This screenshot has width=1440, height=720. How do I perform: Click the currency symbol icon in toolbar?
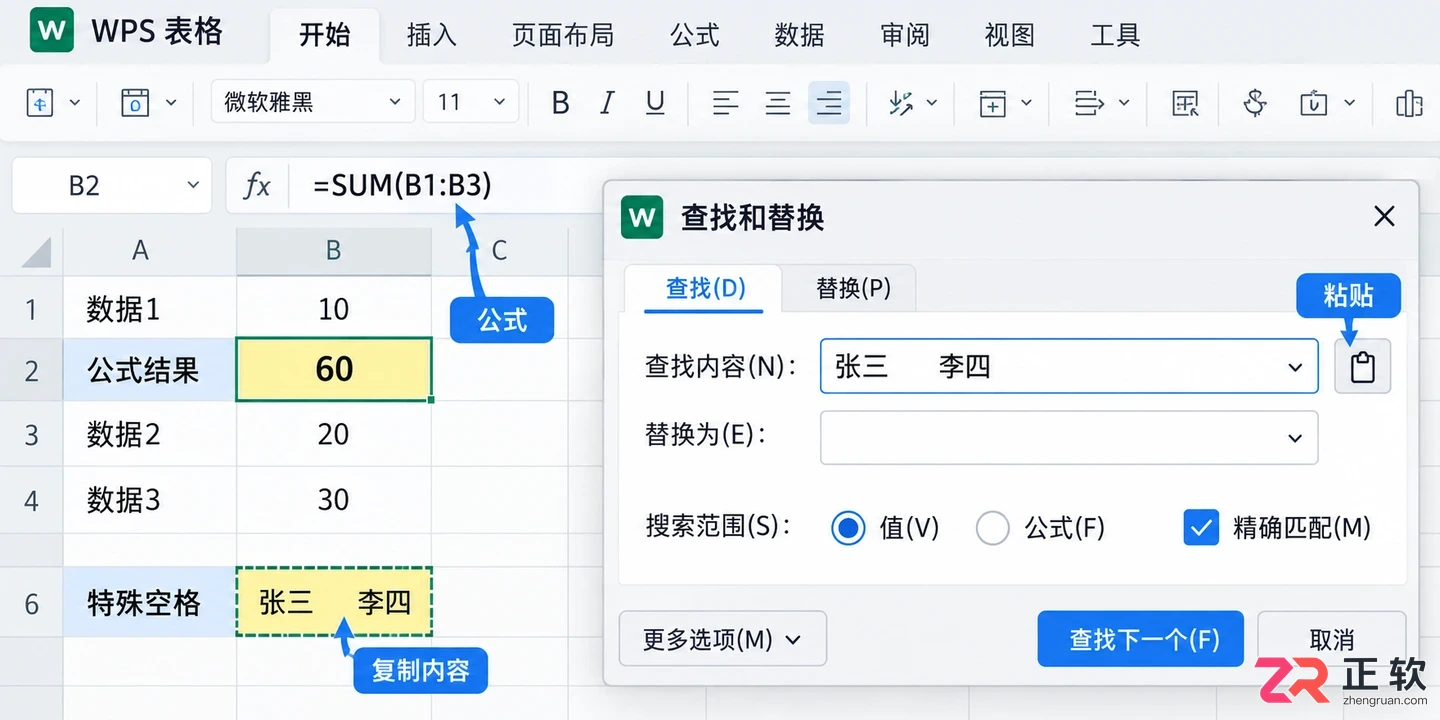point(1255,102)
